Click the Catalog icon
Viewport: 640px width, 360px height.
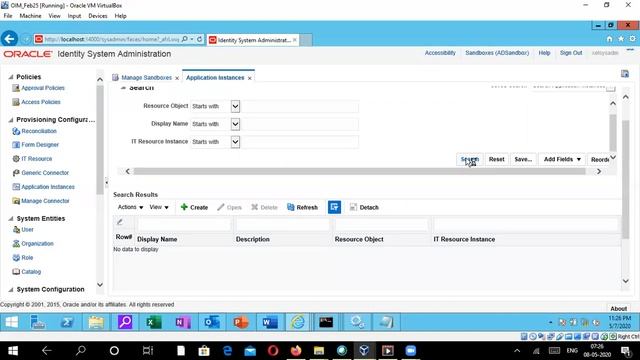pyautogui.click(x=16, y=272)
